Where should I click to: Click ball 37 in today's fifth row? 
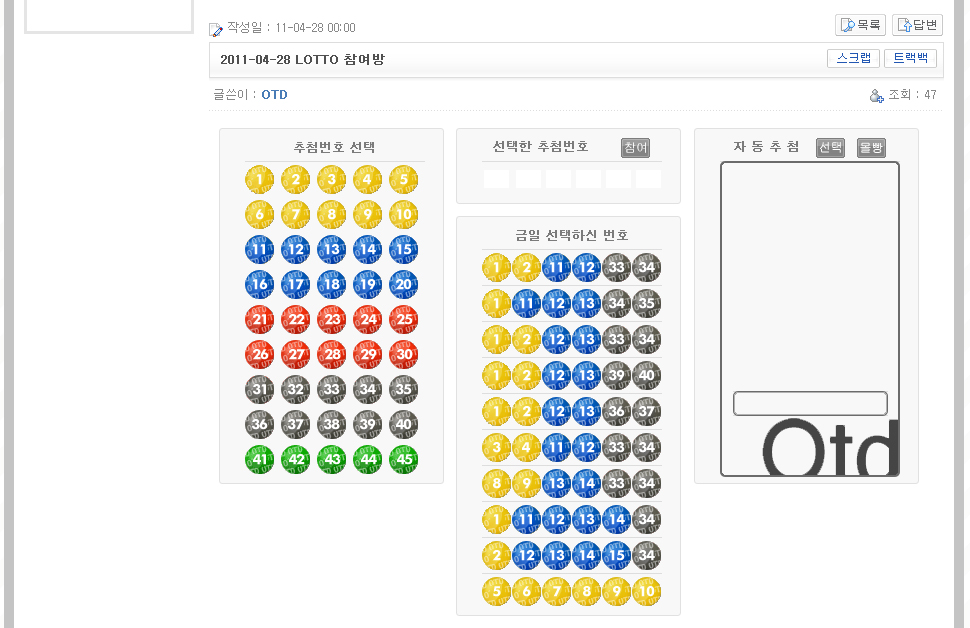[646, 411]
